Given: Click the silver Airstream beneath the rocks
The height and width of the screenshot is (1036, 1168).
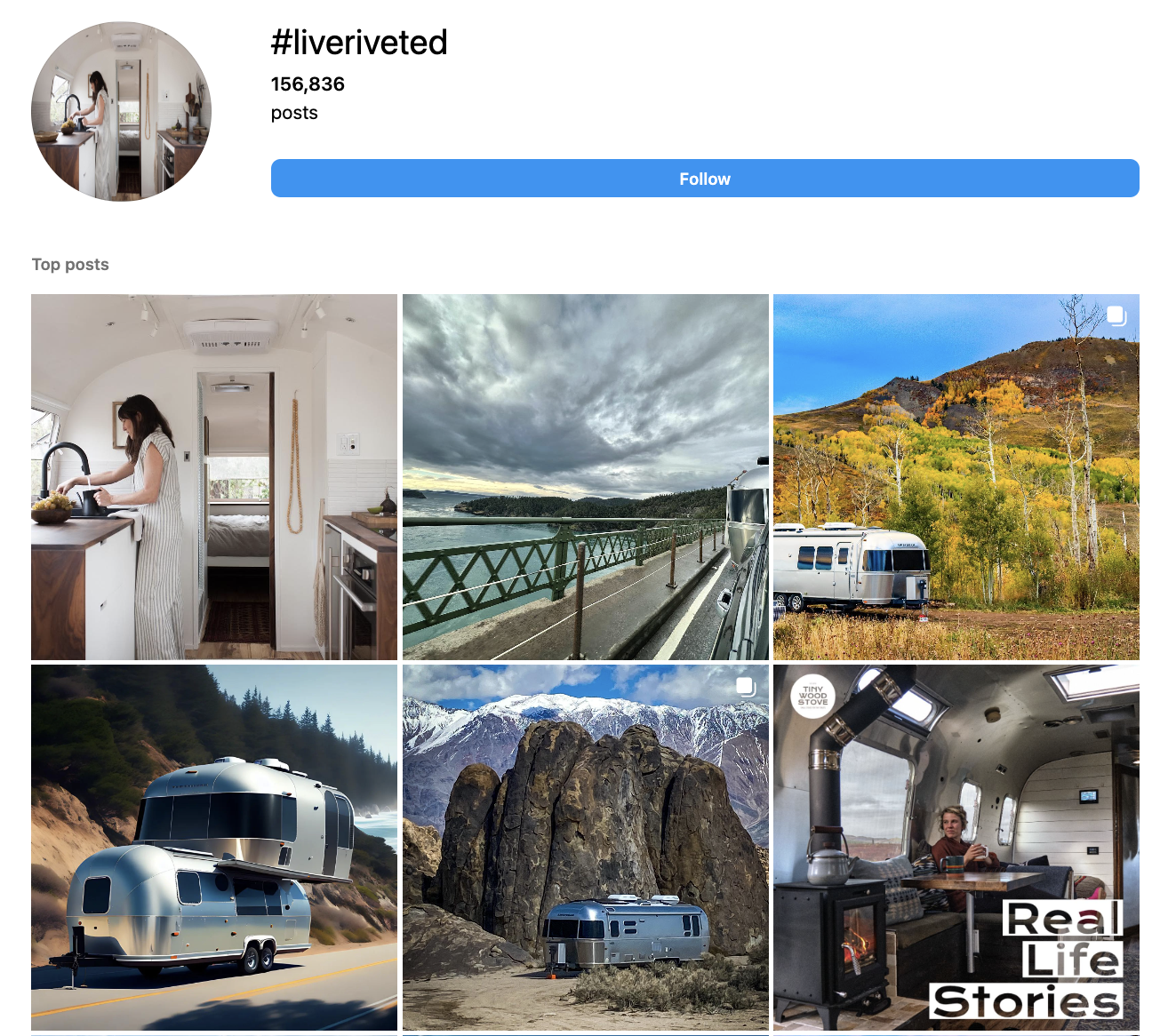Looking at the screenshot, I should click(625, 933).
